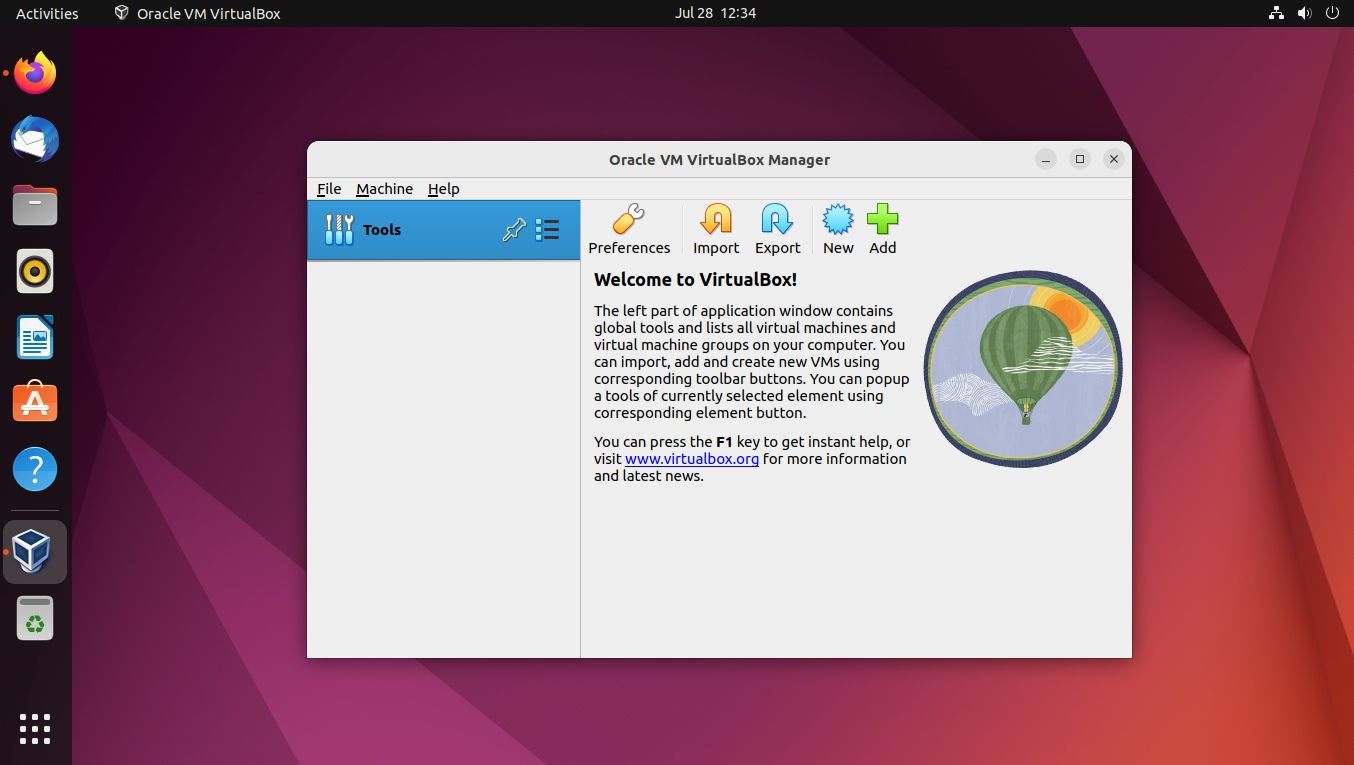The height and width of the screenshot is (765, 1354).
Task: Open Thunderbird Mail from the dock
Action: (x=35, y=139)
